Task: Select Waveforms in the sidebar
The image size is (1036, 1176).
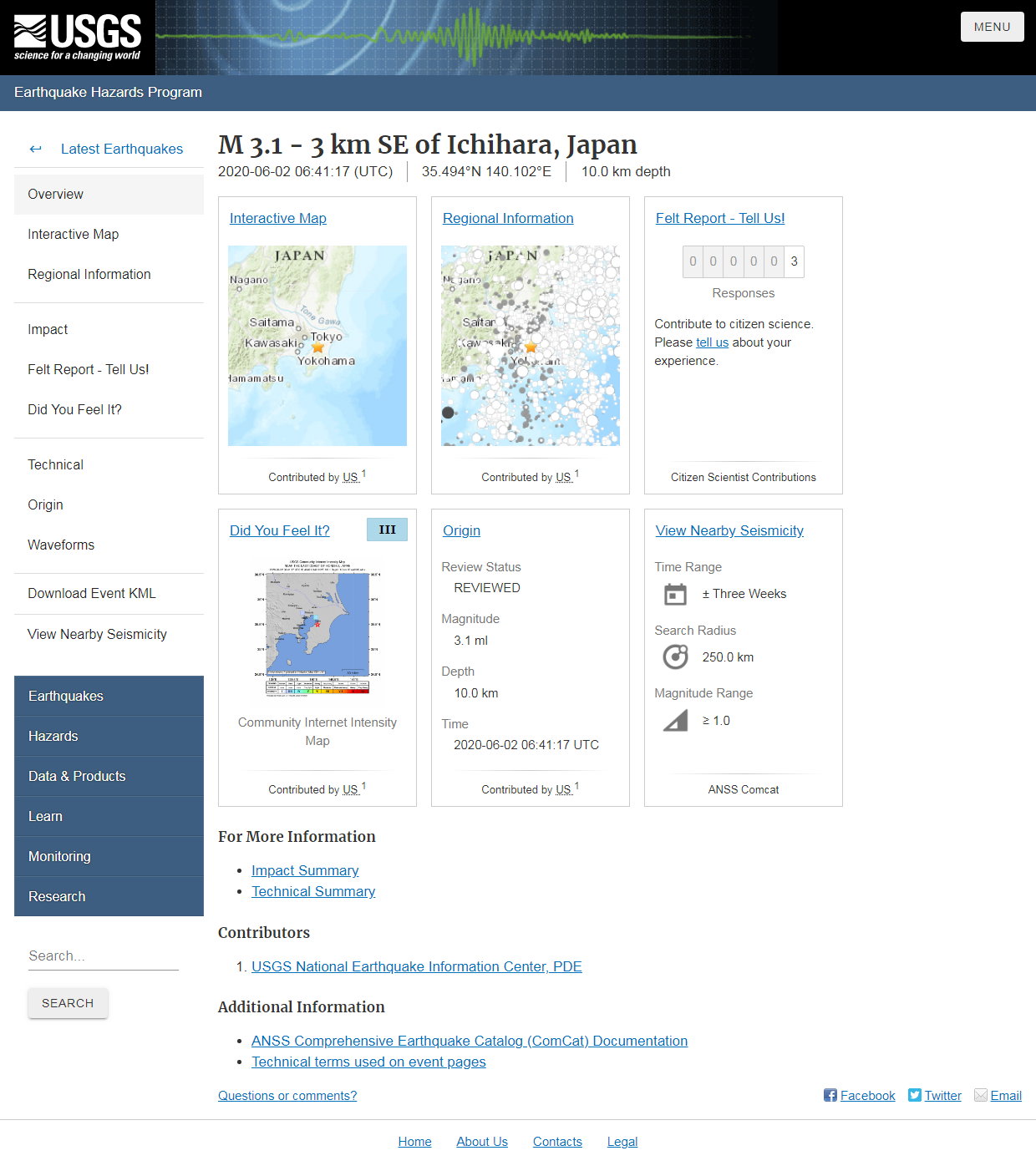Action: [x=61, y=545]
